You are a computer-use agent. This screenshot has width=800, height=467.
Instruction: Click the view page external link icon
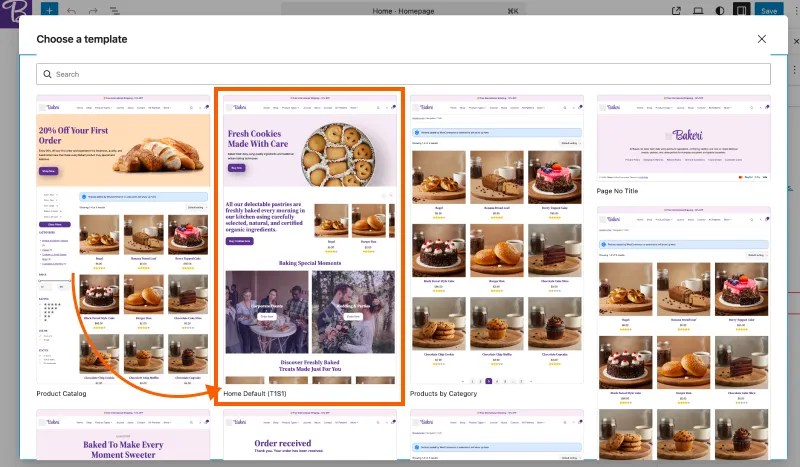[x=676, y=11]
